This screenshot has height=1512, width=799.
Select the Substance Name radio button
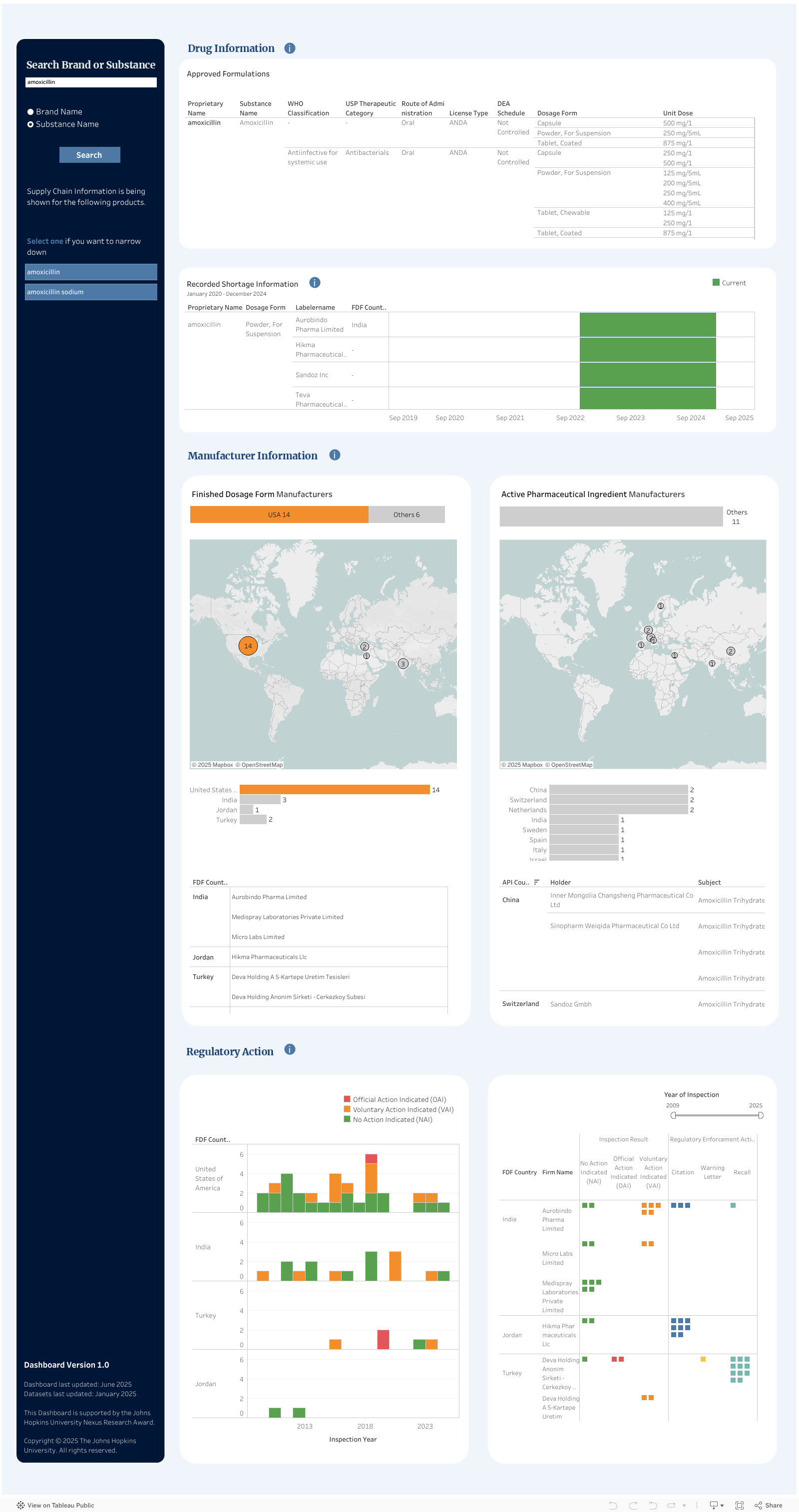click(x=30, y=124)
